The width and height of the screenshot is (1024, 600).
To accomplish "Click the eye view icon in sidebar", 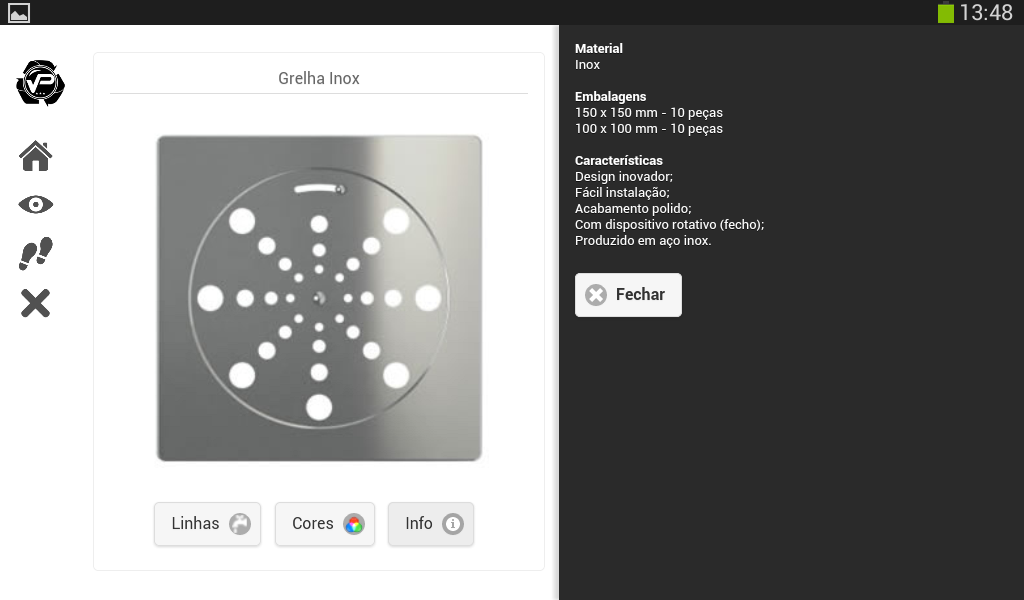I will tap(36, 205).
